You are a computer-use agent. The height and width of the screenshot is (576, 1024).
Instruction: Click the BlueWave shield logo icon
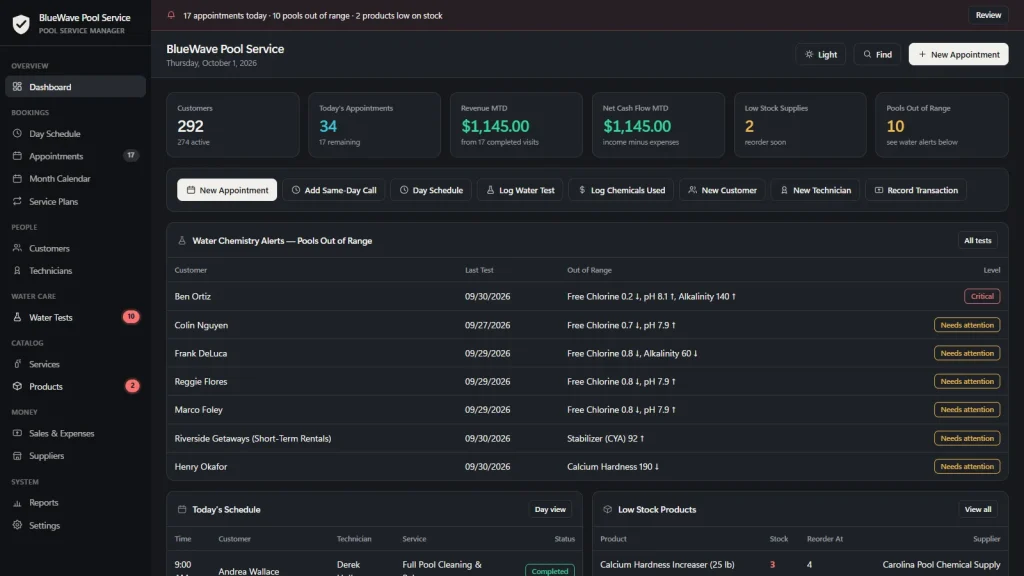(21, 24)
